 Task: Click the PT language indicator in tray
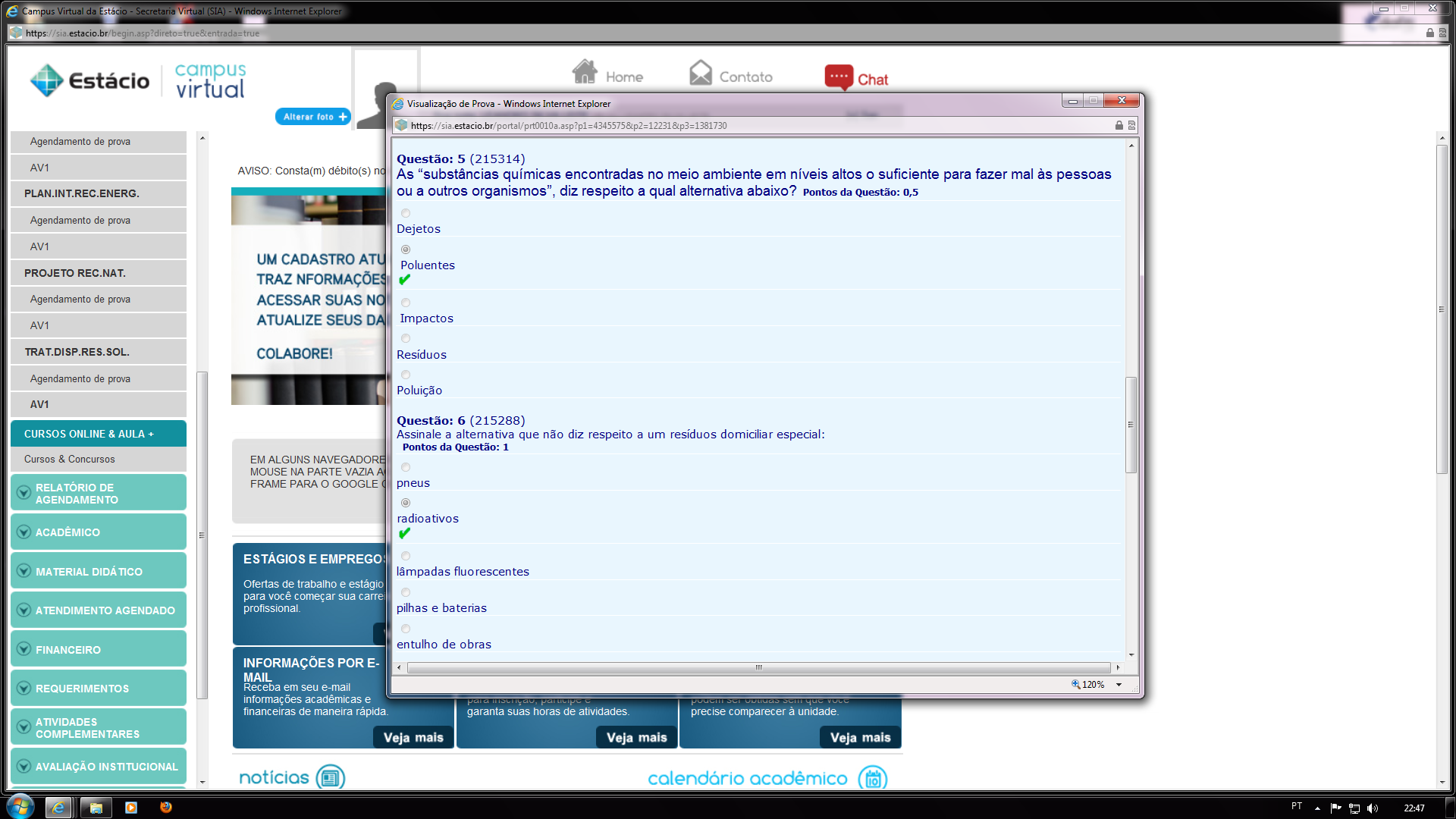pos(1297,807)
